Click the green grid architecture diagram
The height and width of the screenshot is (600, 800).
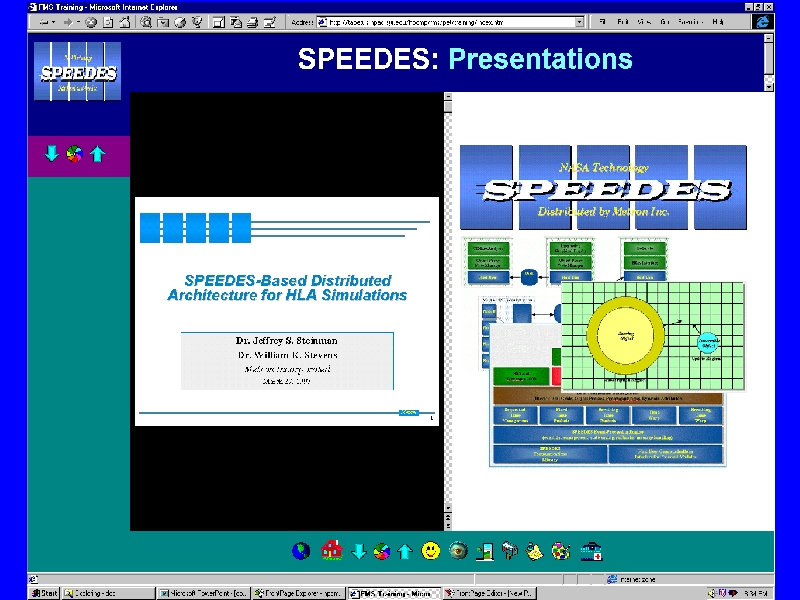[653, 337]
